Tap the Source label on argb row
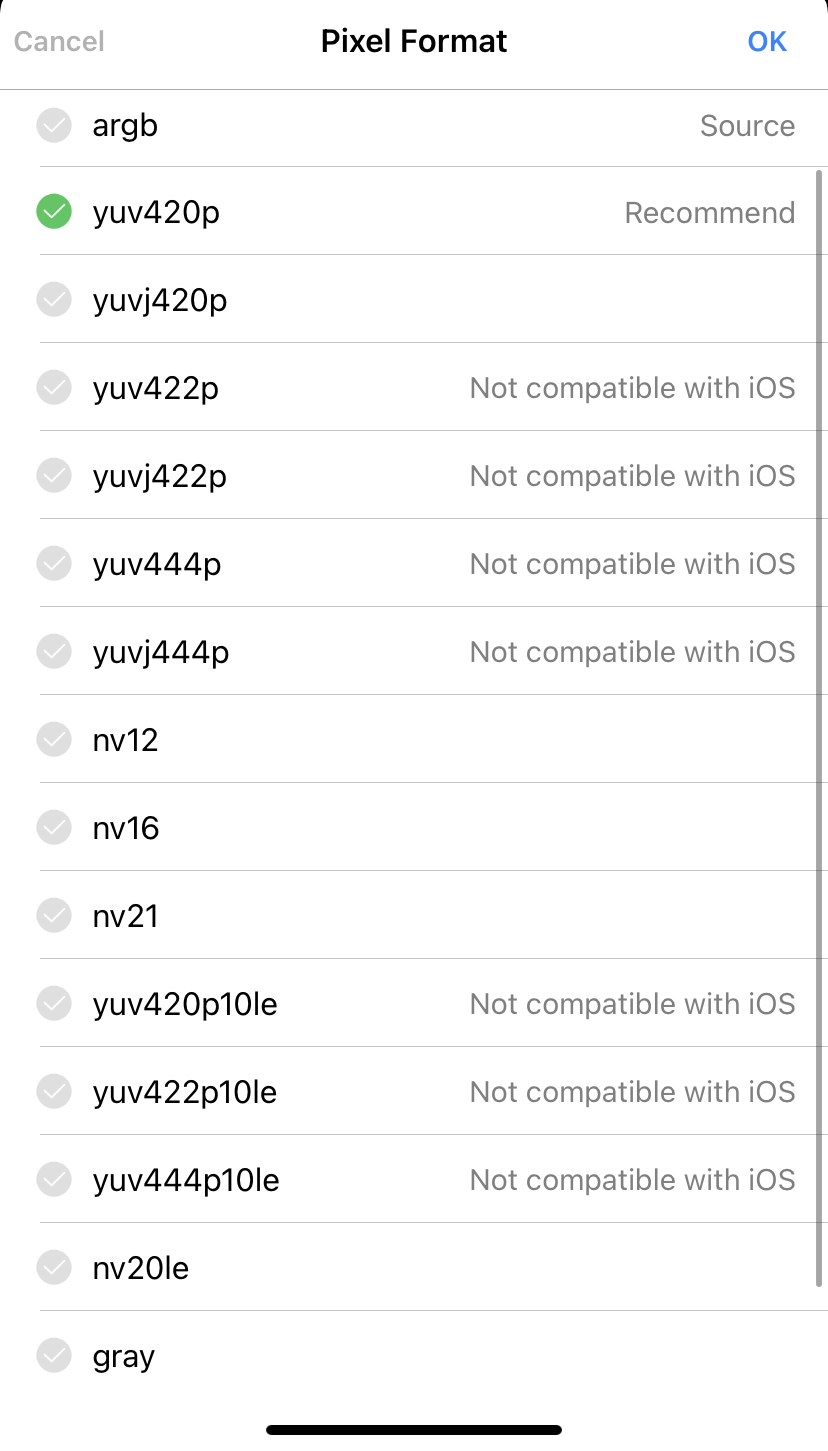Image resolution: width=828 pixels, height=1451 pixels. [747, 126]
